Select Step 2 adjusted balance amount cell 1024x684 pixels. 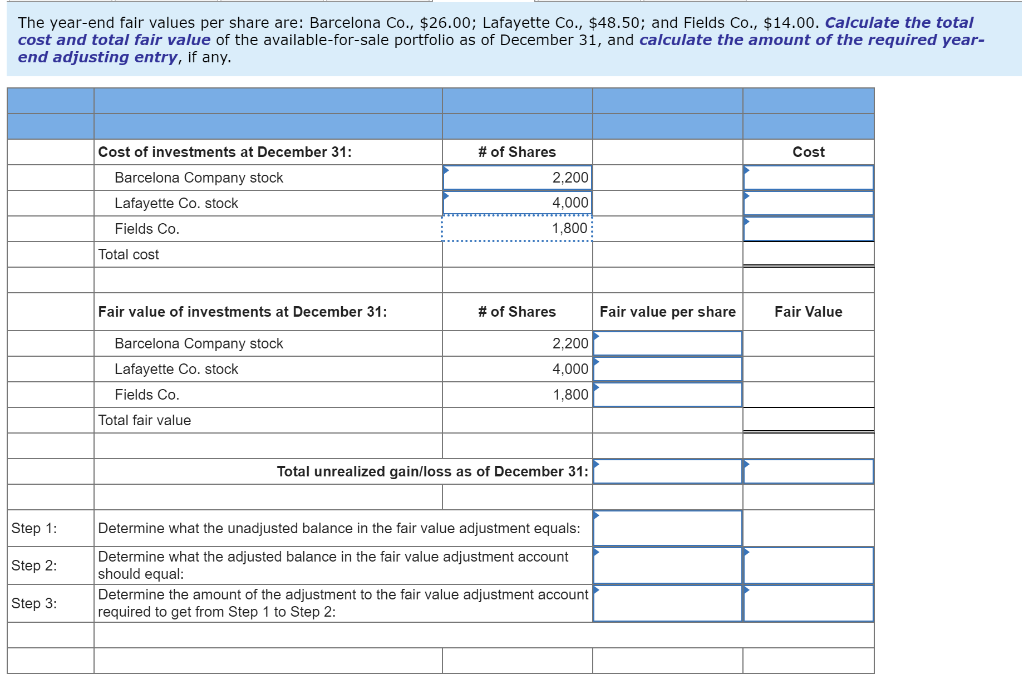coord(808,566)
